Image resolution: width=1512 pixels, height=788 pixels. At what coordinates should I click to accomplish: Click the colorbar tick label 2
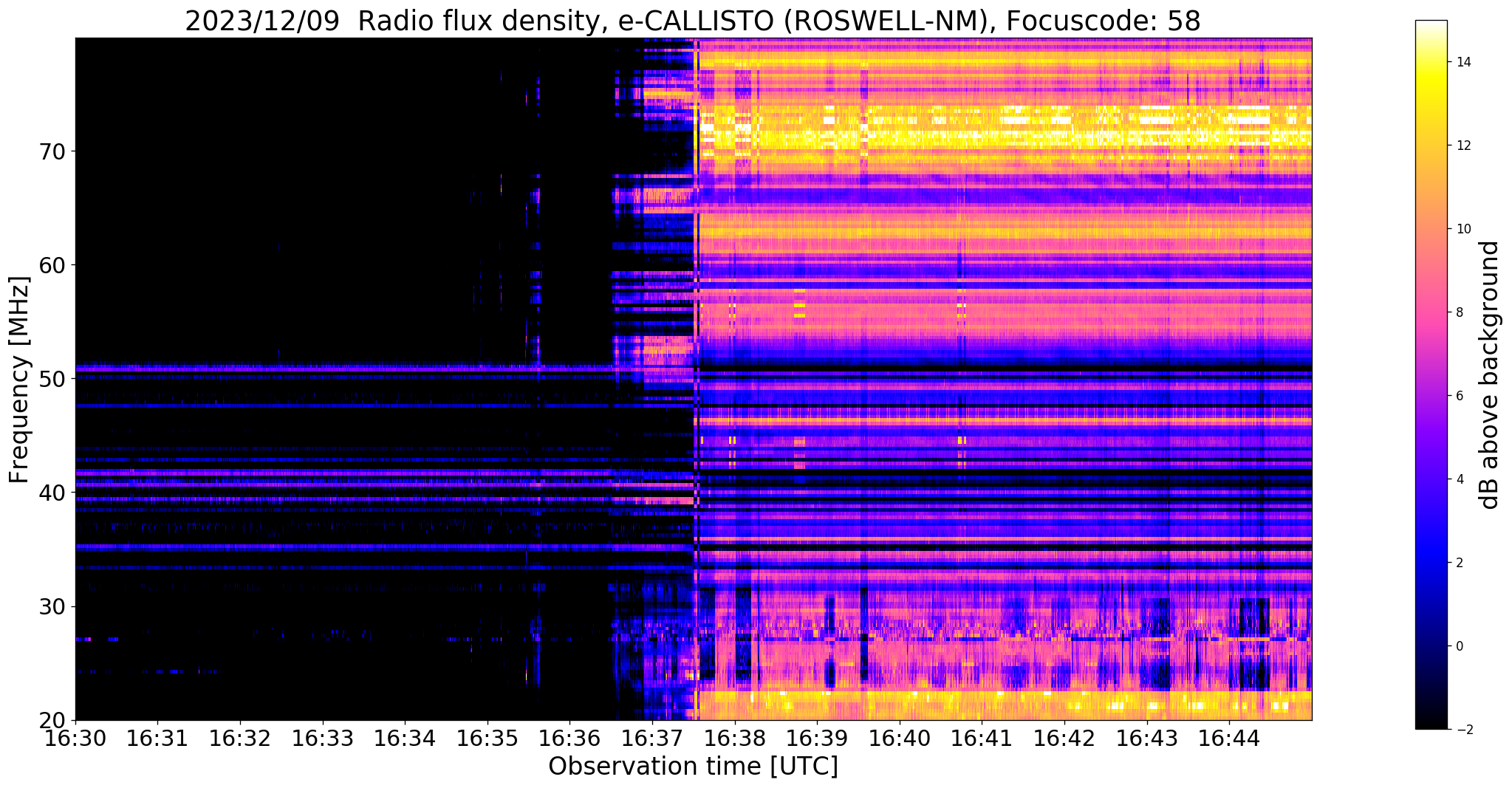(1459, 563)
